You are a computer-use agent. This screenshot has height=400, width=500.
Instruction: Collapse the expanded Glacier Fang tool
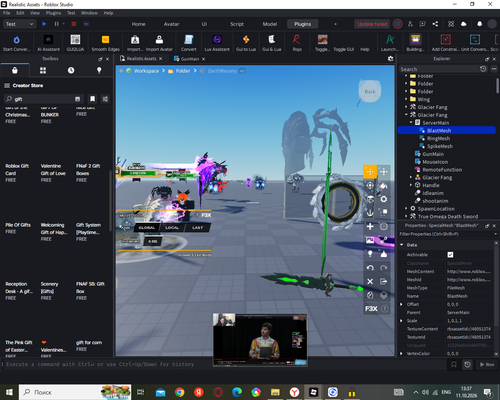tap(406, 115)
